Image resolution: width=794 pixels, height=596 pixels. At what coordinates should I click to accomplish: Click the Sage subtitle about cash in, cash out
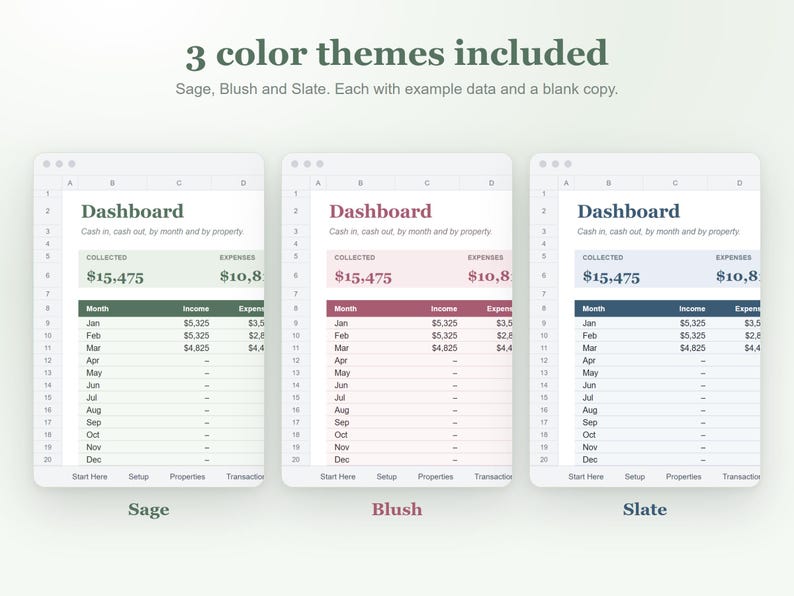[163, 231]
